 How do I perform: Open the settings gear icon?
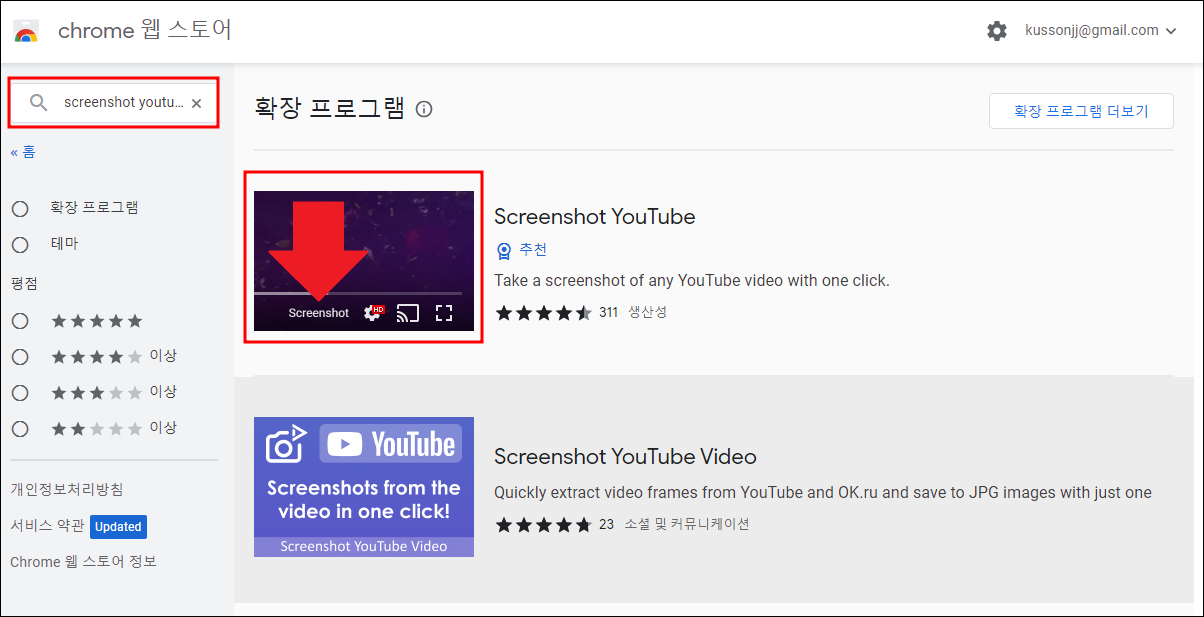(x=997, y=31)
